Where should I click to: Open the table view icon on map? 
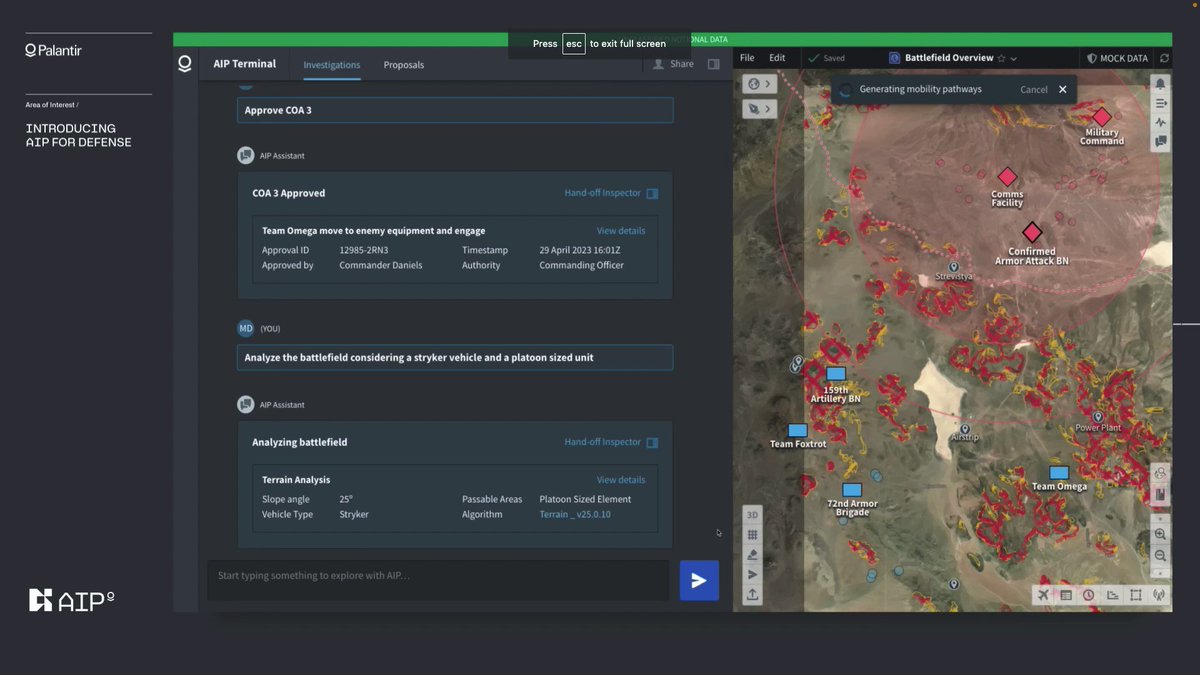(1066, 595)
